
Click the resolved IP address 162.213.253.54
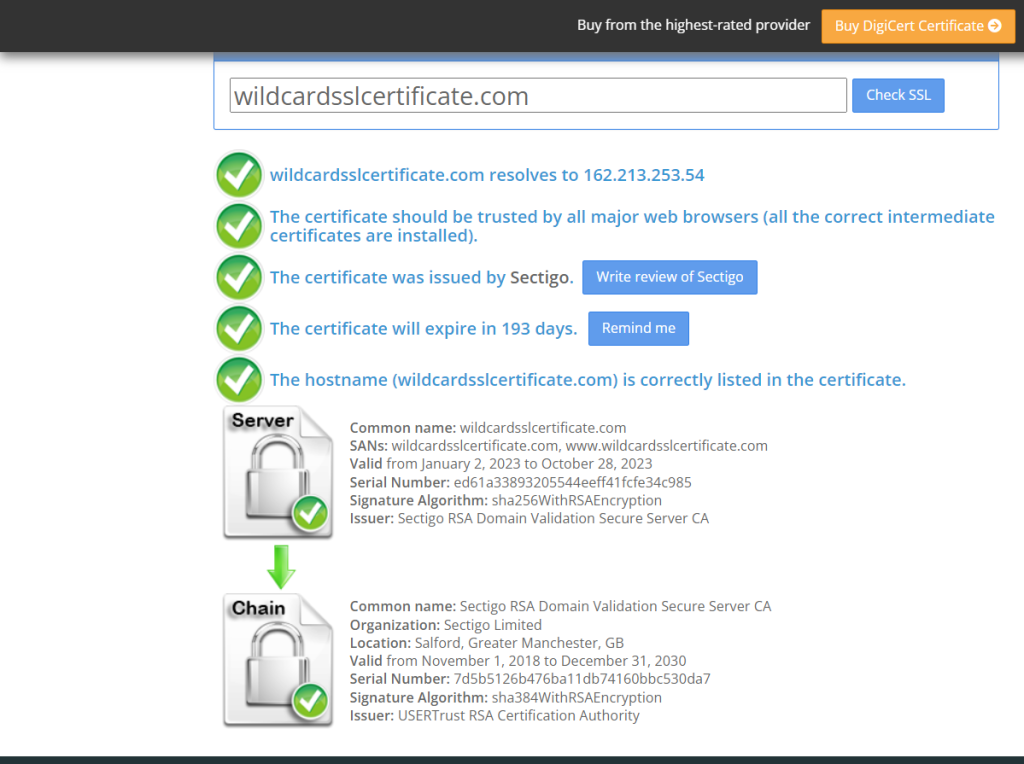[x=646, y=174]
